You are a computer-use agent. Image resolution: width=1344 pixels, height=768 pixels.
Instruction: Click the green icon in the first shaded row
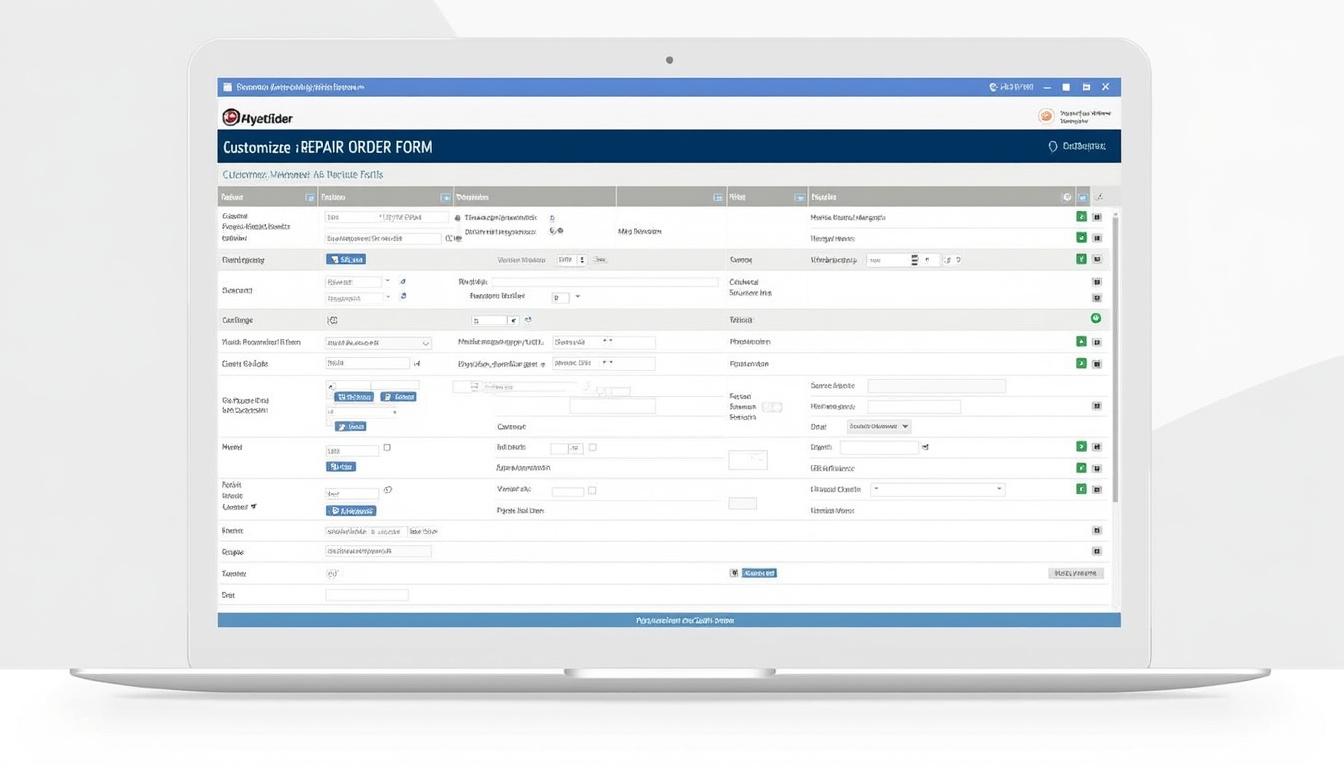(1081, 259)
